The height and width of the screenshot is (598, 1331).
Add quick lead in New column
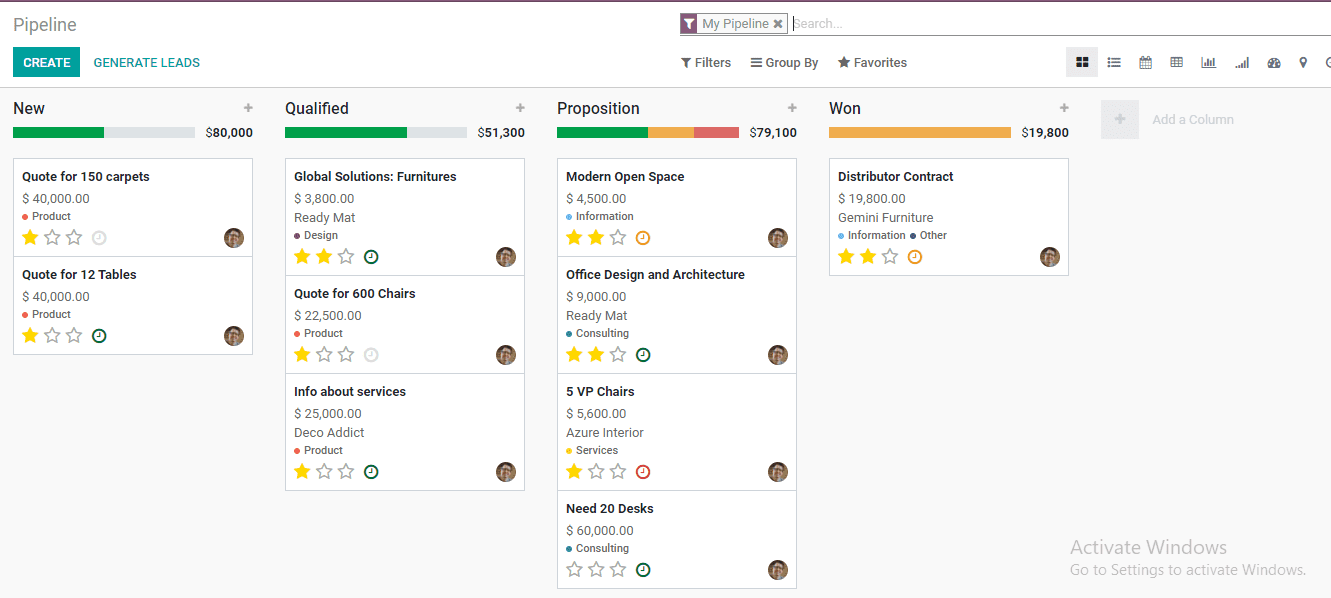(248, 108)
